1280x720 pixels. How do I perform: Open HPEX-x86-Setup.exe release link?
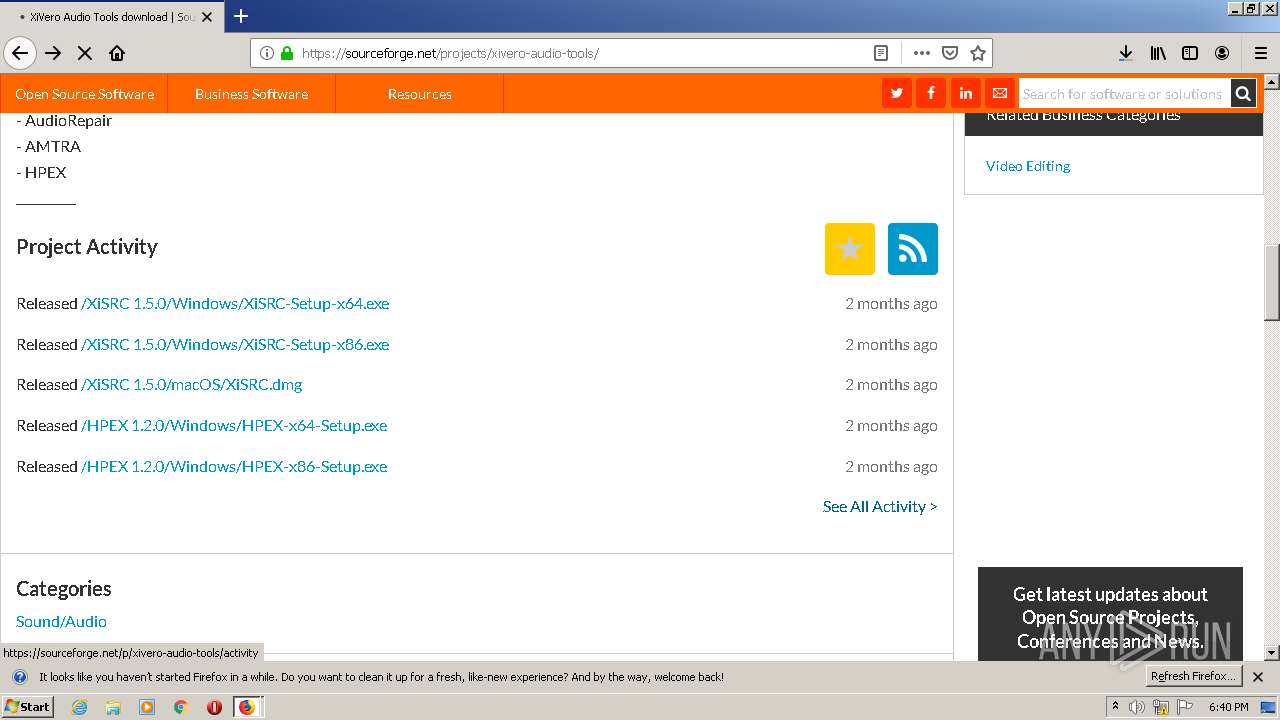coord(234,466)
